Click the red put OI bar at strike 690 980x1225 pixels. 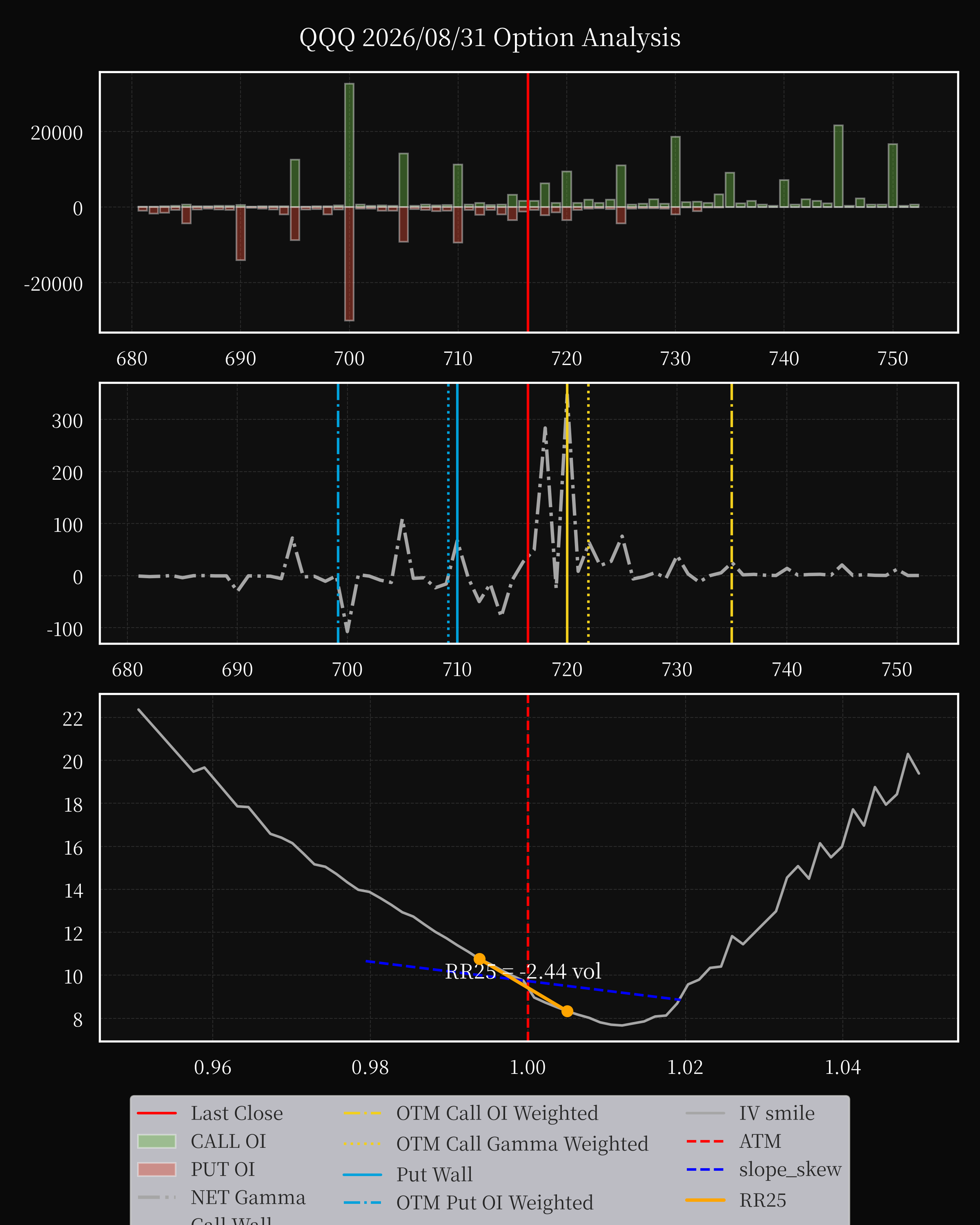241,234
